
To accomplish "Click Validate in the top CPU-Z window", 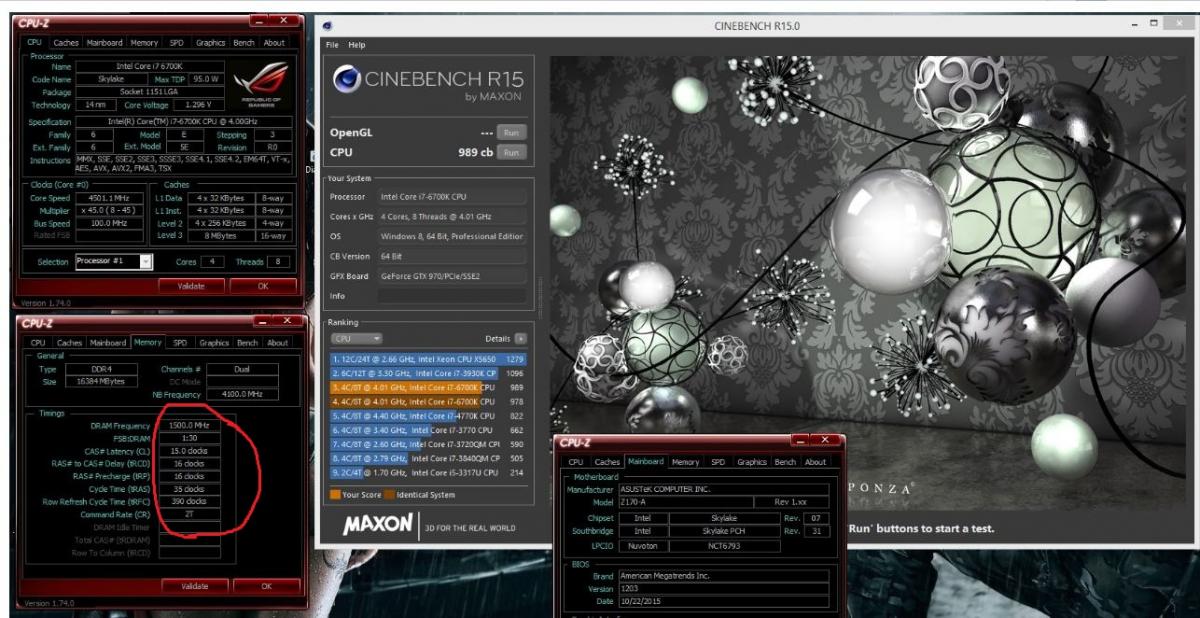I will (191, 286).
